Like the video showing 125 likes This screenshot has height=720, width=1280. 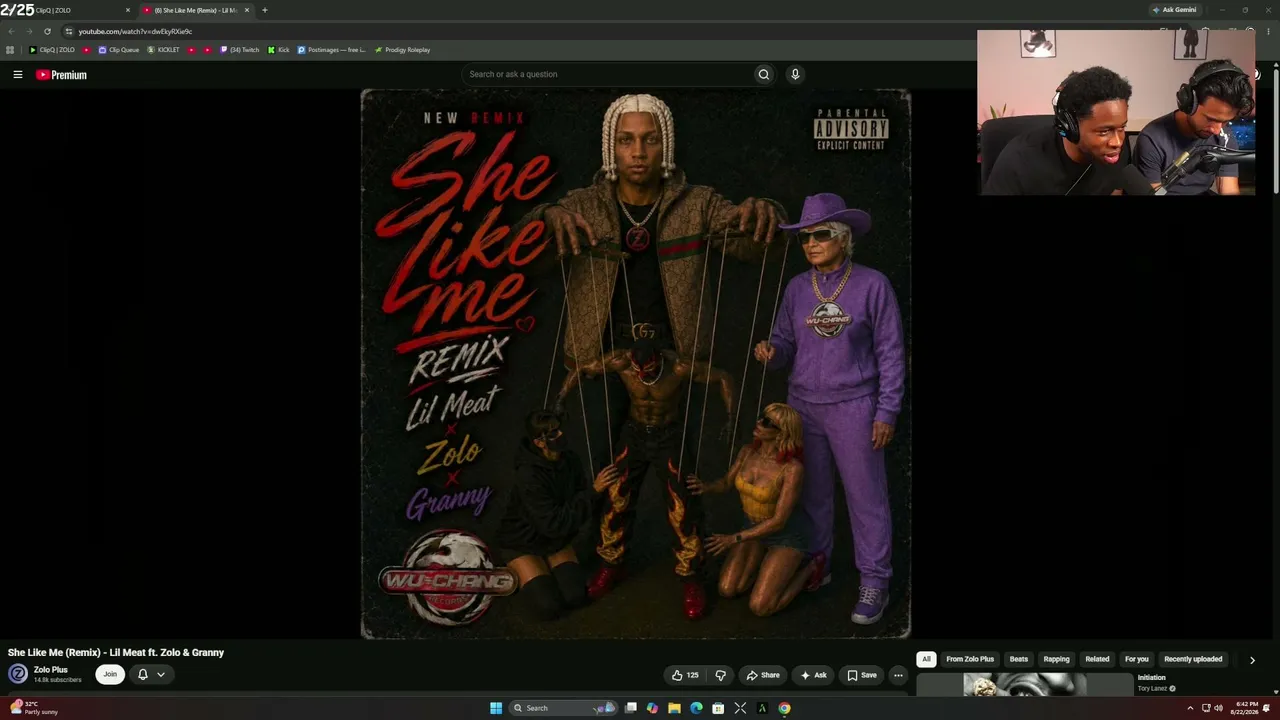click(x=685, y=675)
